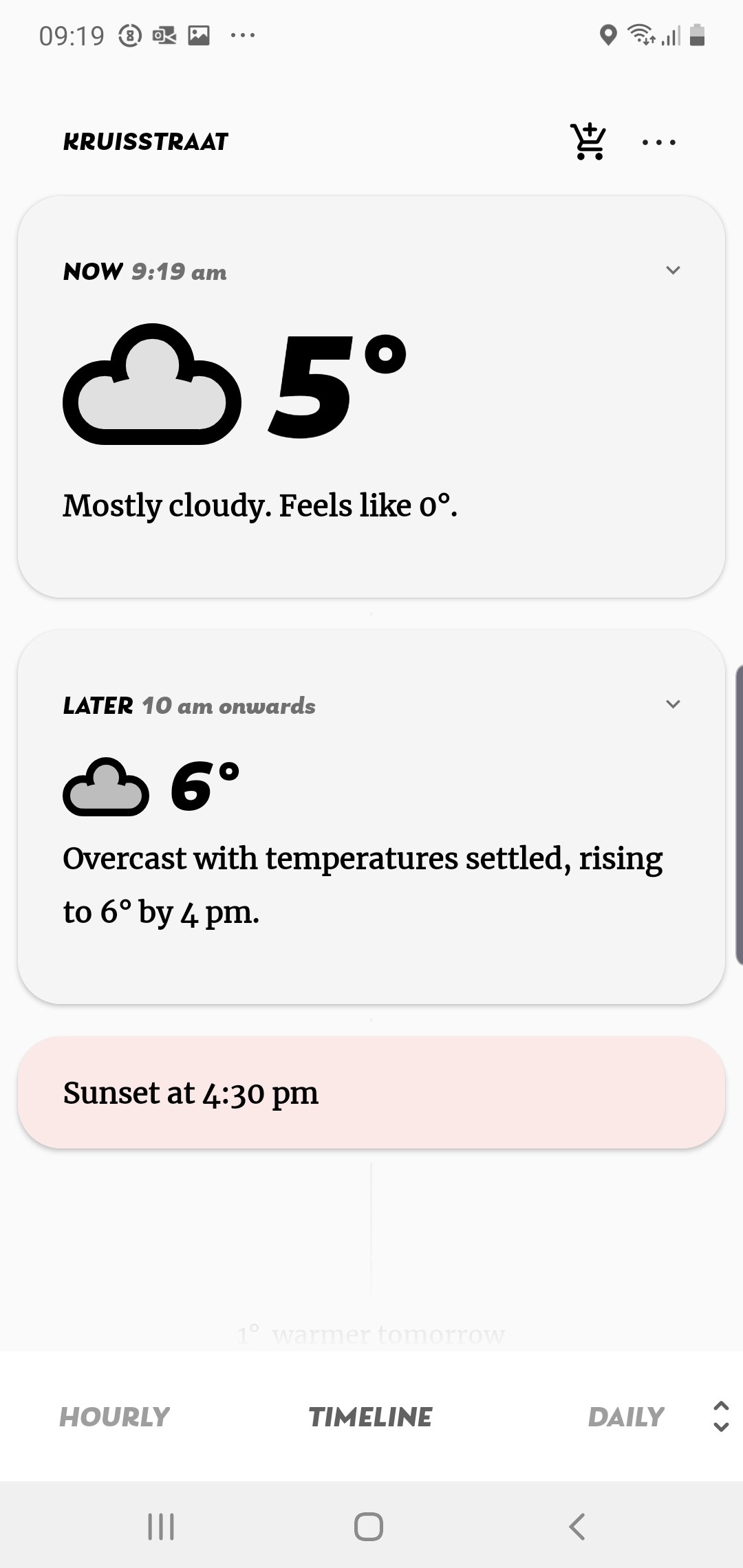Tap the Sunset at 4:30 pm card
Image resolution: width=743 pixels, height=1568 pixels.
coord(371,1093)
